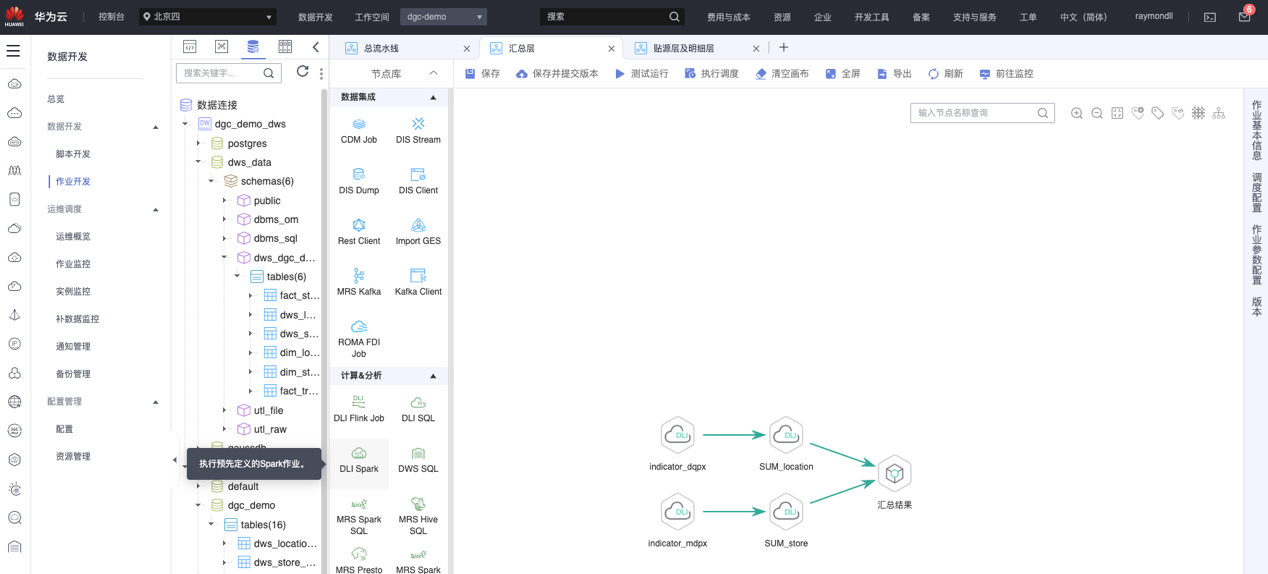The image size is (1268, 574).
Task: Zoom in on the canvas
Action: tap(1077, 113)
